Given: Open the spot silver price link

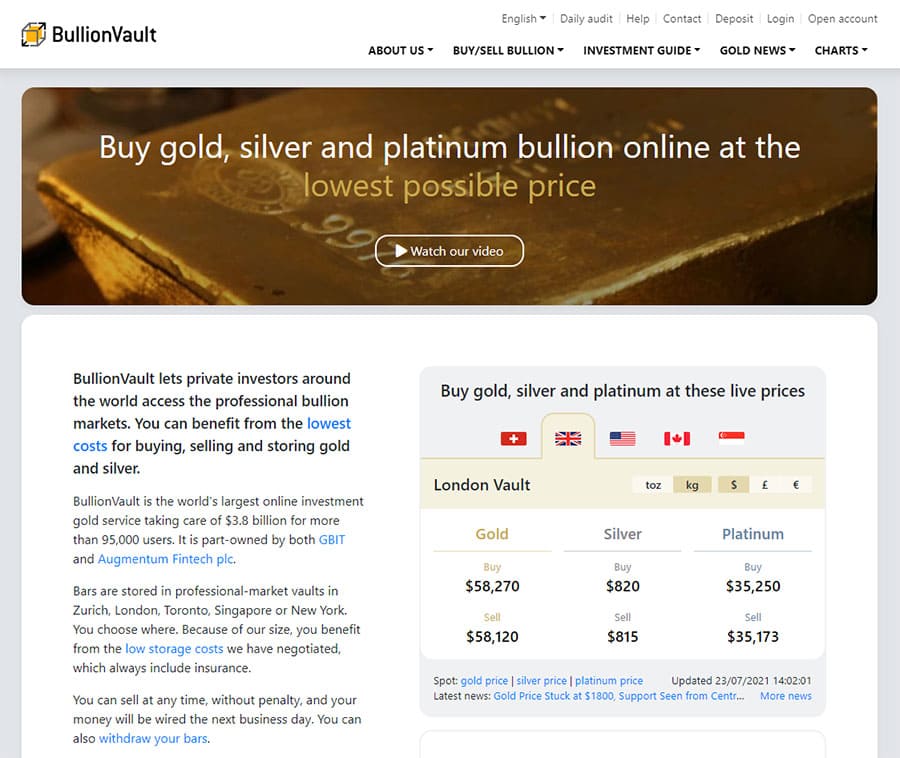Looking at the screenshot, I should [x=541, y=681].
